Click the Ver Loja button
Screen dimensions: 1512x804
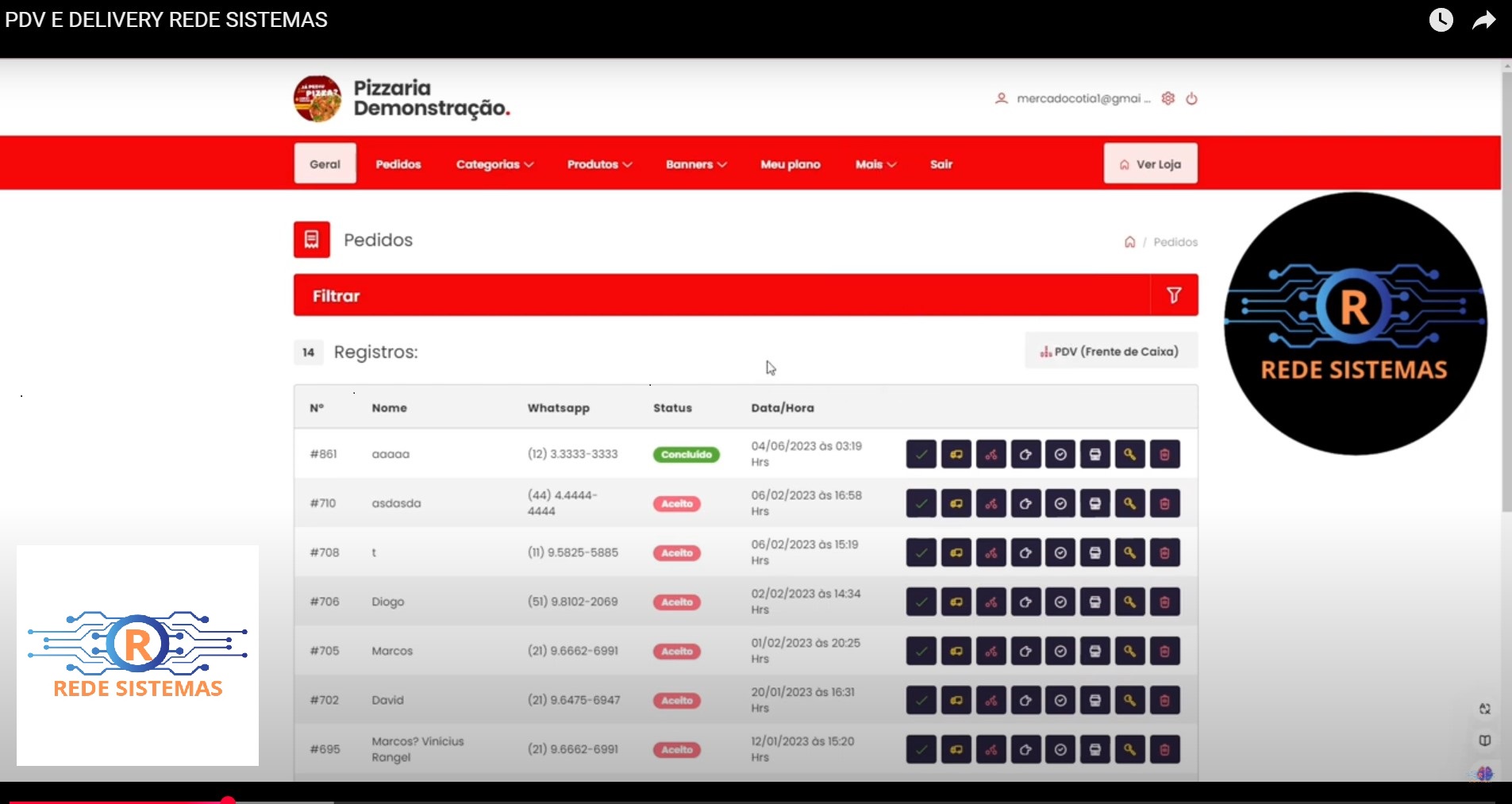click(1150, 164)
